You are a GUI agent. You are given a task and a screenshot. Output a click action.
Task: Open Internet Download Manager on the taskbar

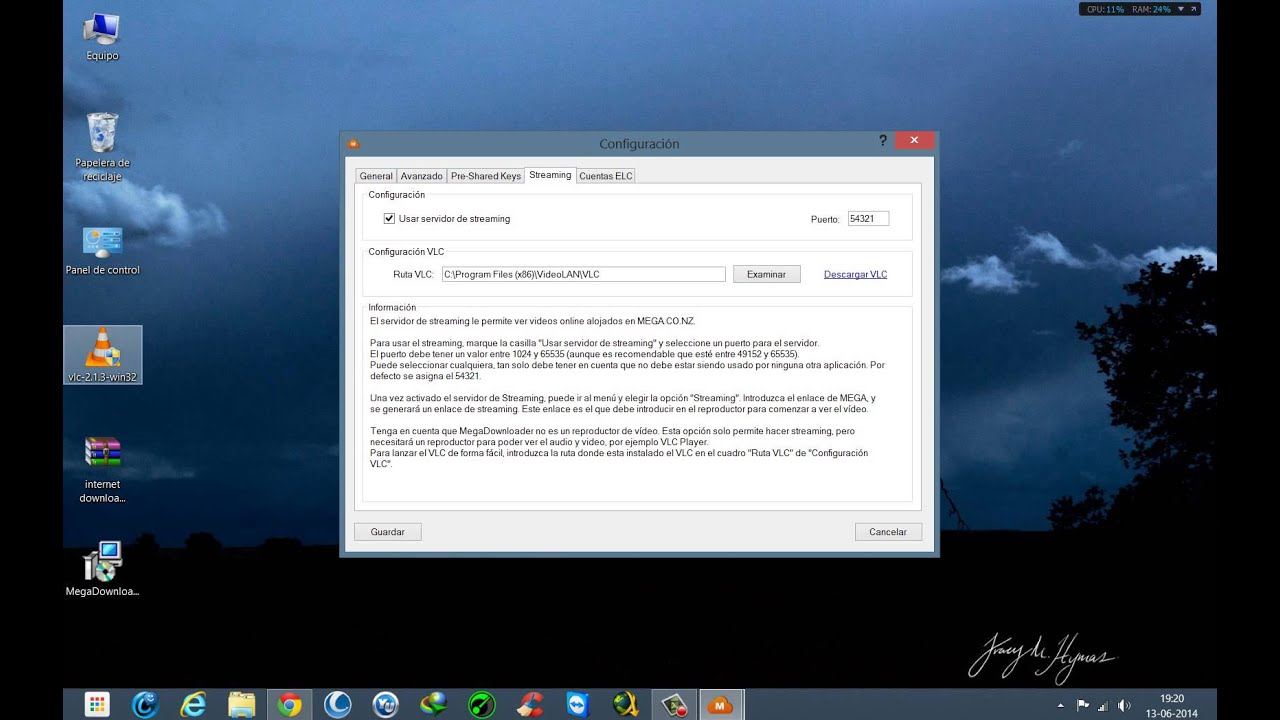434,704
